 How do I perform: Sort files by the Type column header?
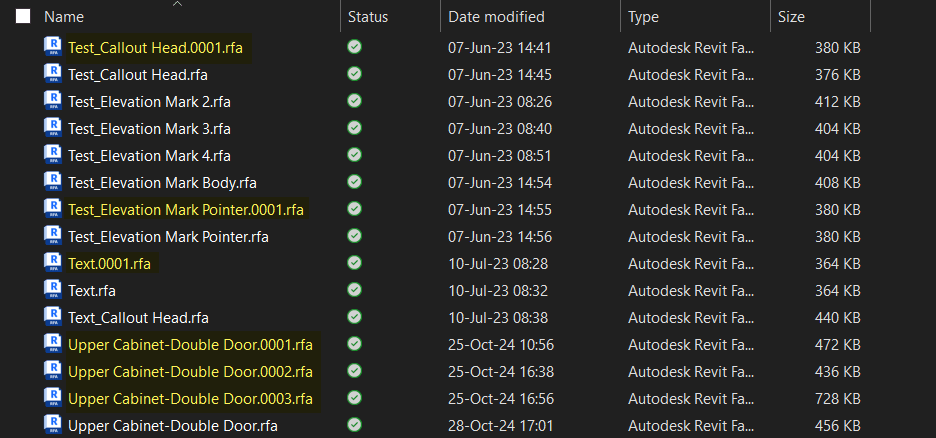point(643,17)
